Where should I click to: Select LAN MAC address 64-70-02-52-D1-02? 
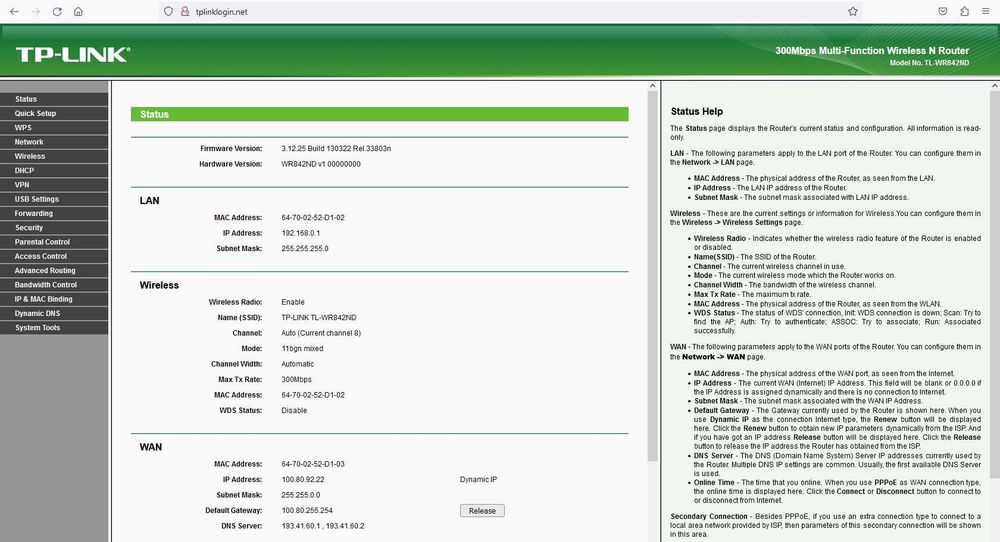[x=312, y=217]
